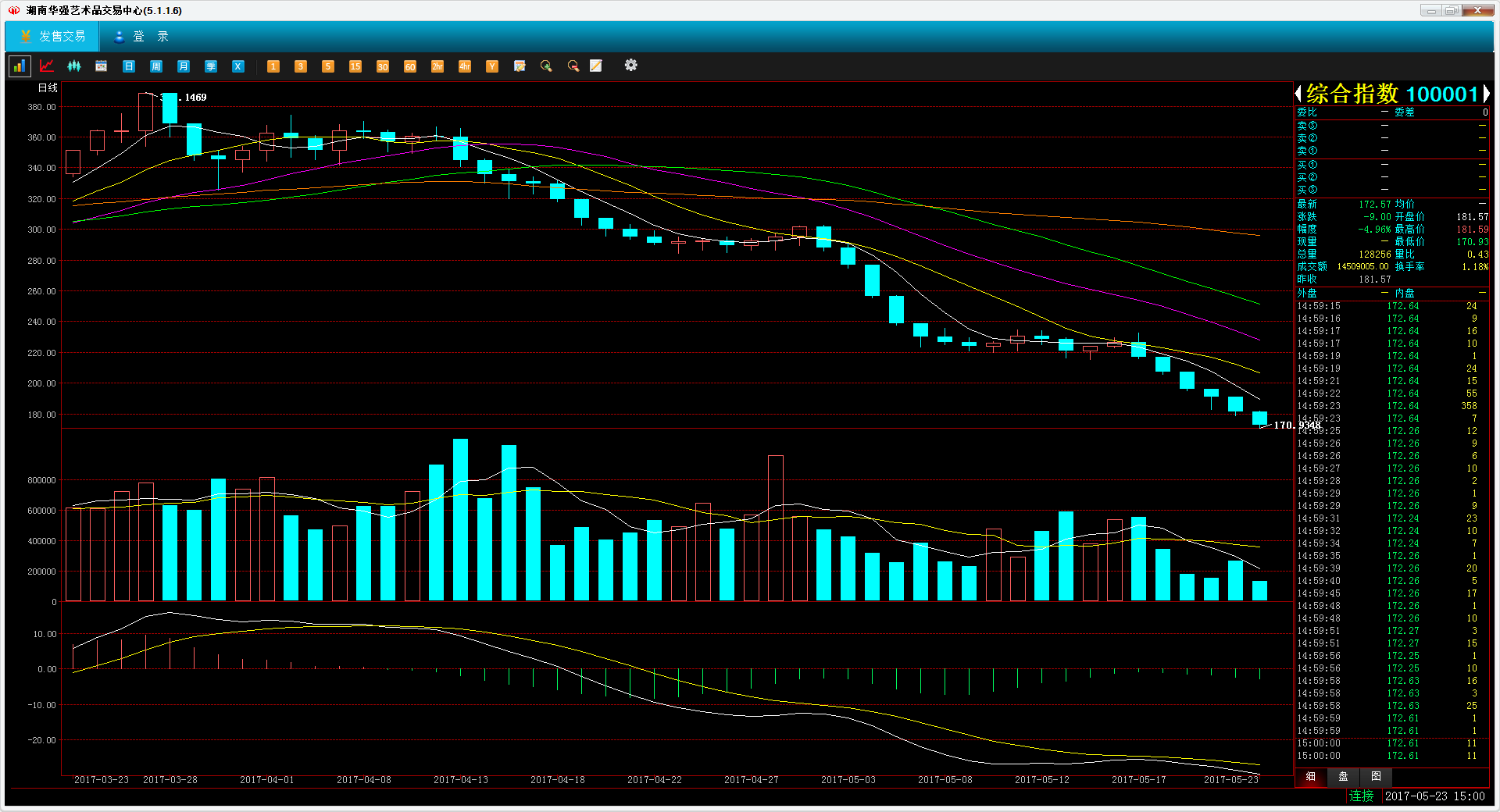Image resolution: width=1500 pixels, height=812 pixels.
Task: Select the 60-minute chart icon
Action: pos(410,66)
